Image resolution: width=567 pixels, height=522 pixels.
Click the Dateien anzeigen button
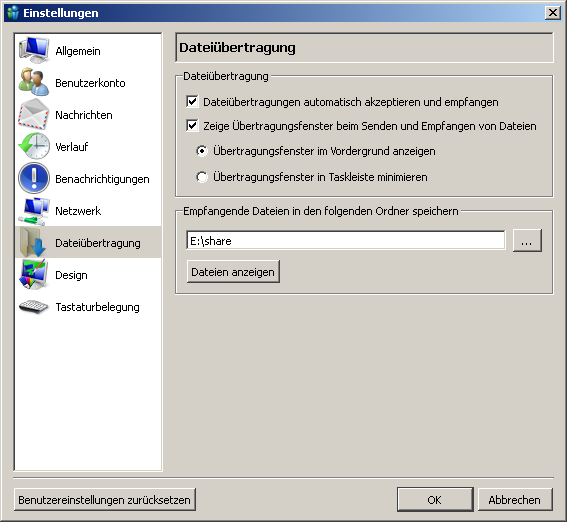tap(233, 271)
